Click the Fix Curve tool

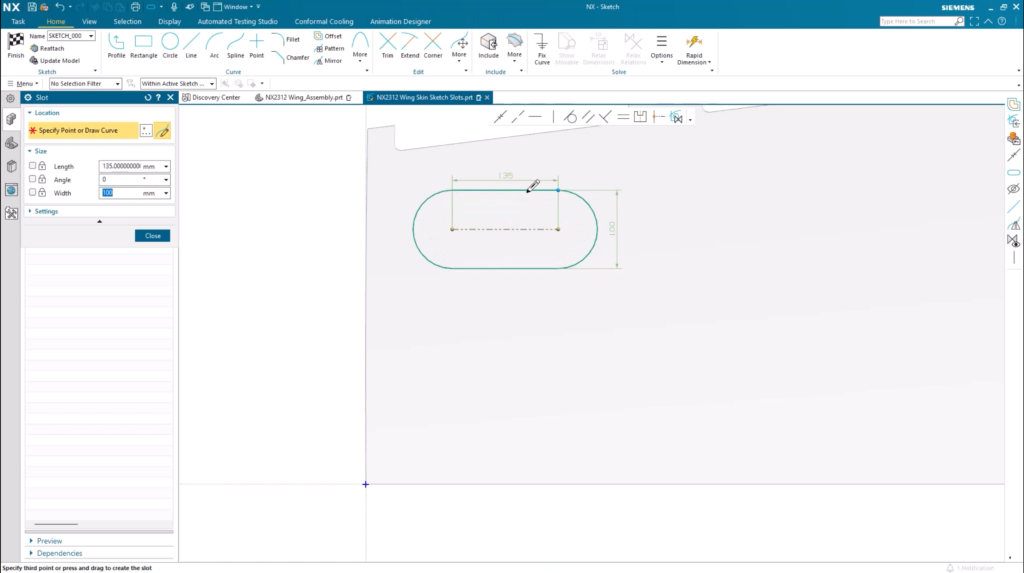[x=541, y=46]
